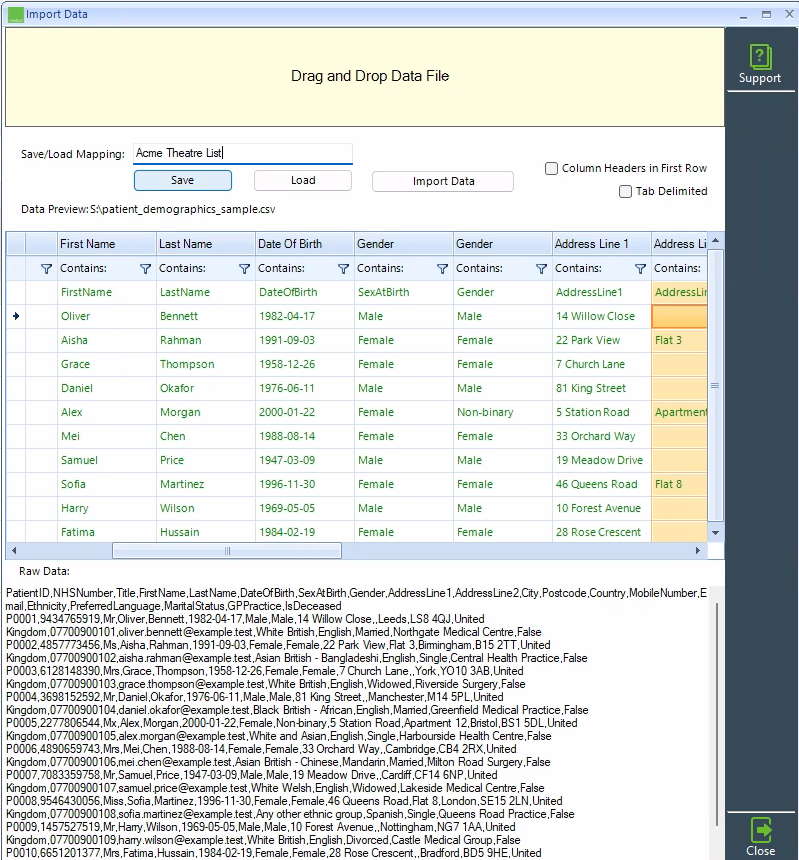Open filter icon for Date Of Birth column
The height and width of the screenshot is (860, 799).
pos(343,269)
